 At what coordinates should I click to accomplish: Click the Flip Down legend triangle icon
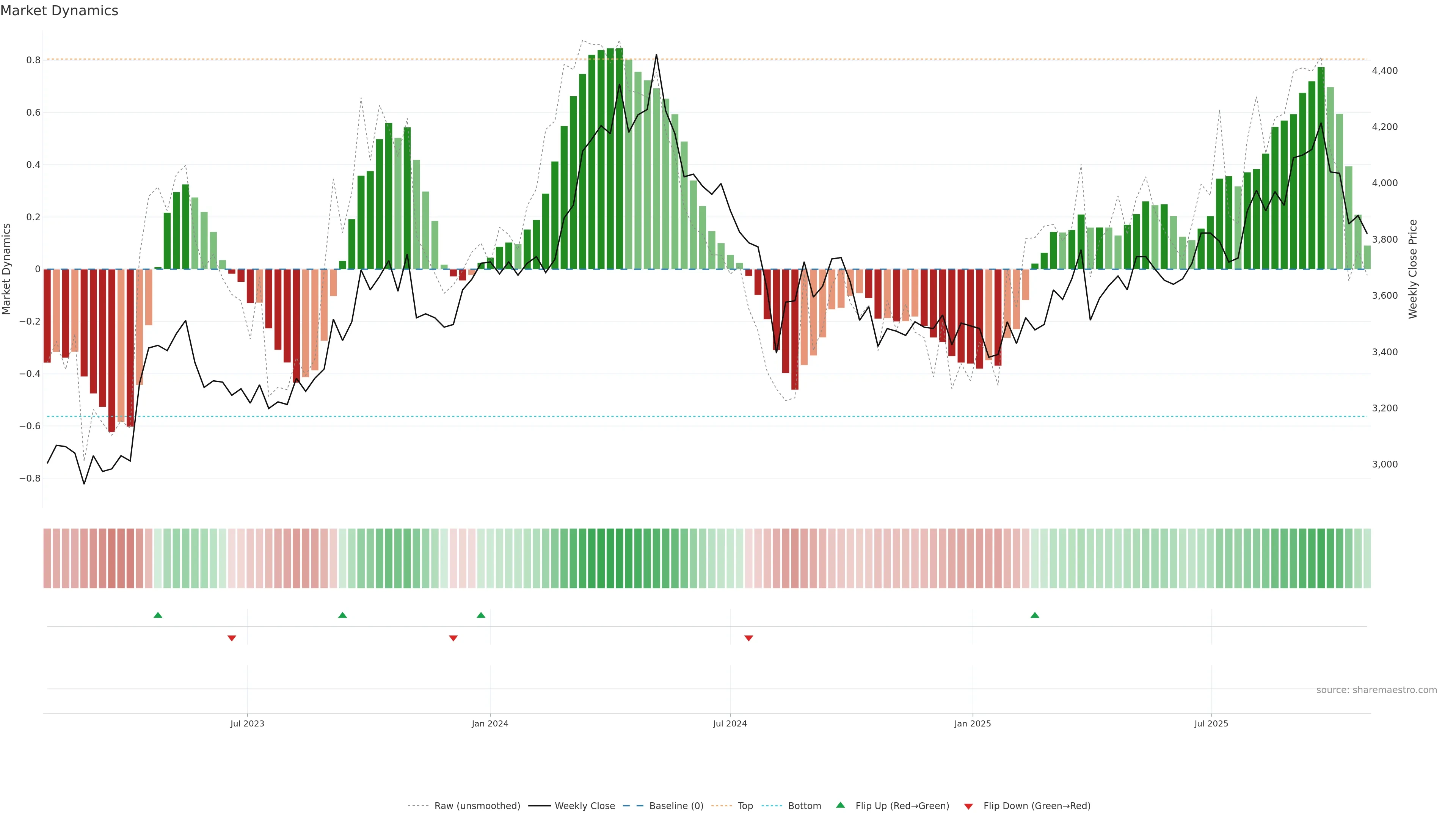click(x=968, y=806)
